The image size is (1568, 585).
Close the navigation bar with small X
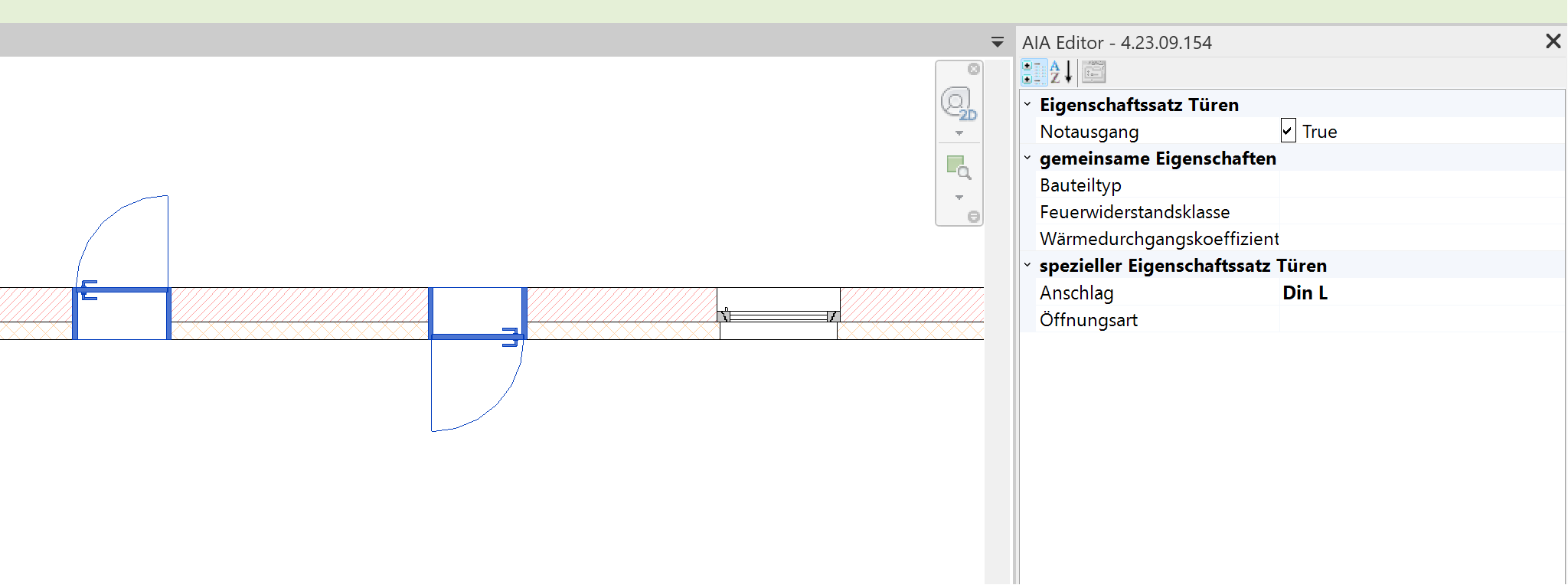pos(974,69)
